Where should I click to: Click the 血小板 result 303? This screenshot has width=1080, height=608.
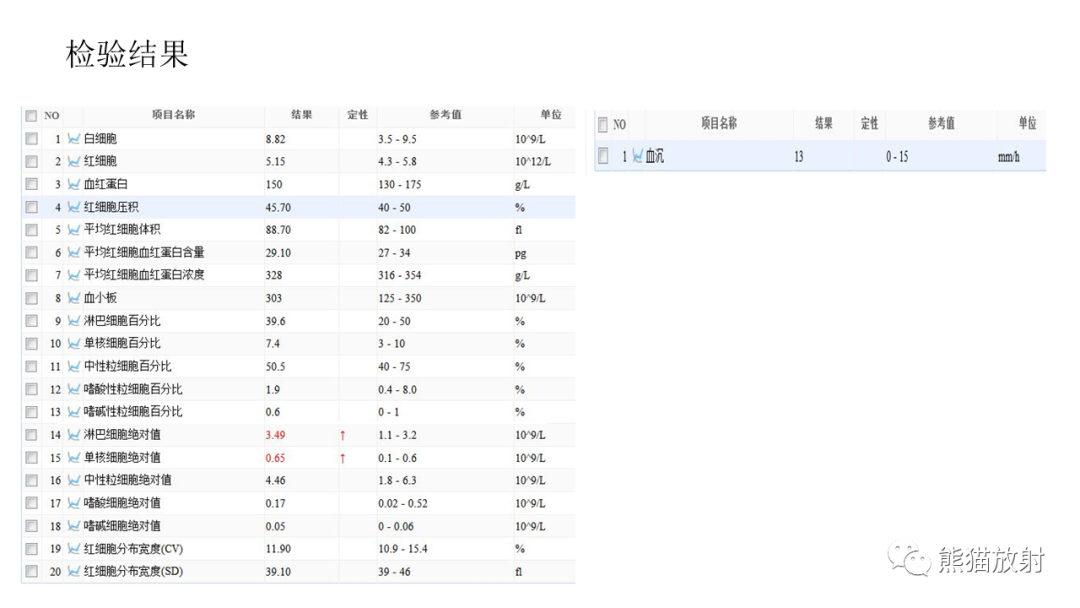tap(274, 298)
